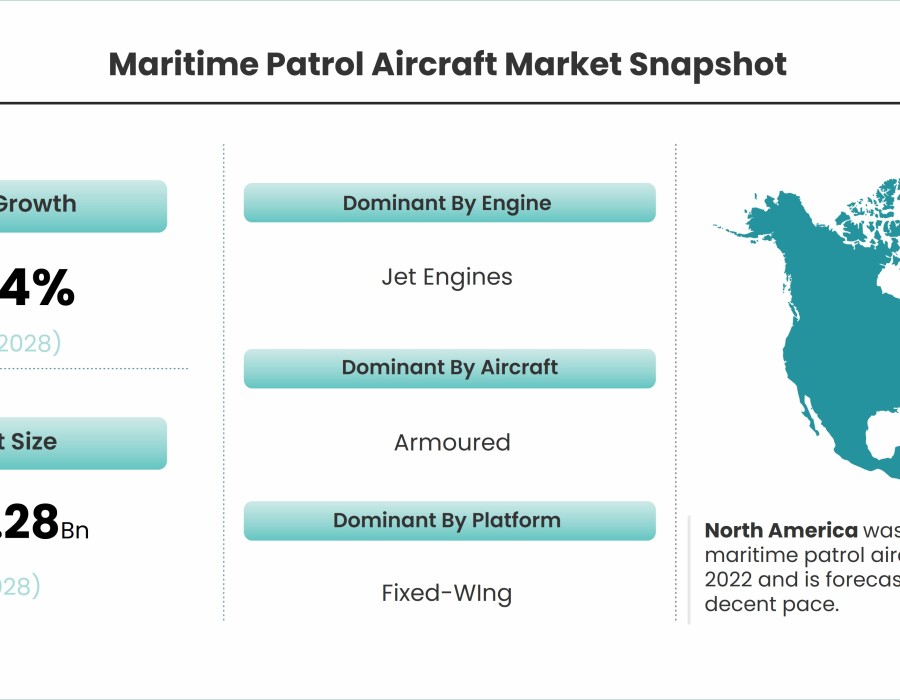Click the year text below the growth percentage
Screen dimensions: 900x700
pos(30,344)
